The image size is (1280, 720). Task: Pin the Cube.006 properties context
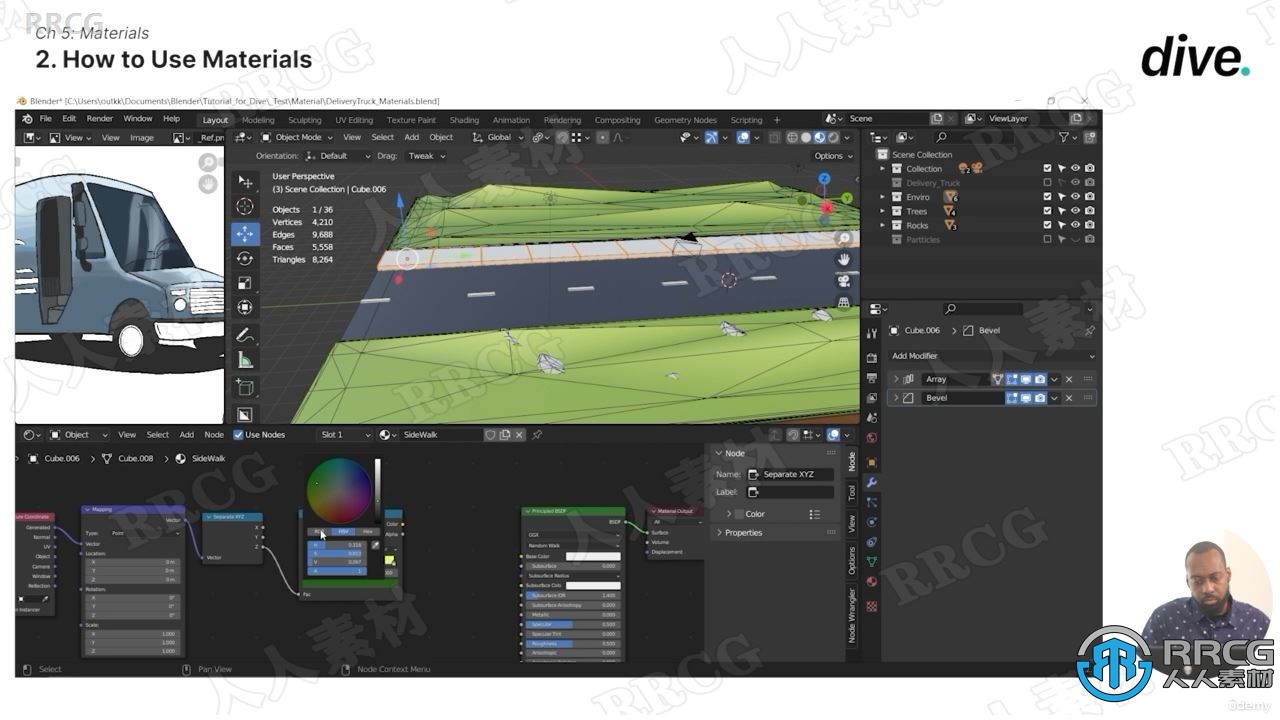tap(1089, 330)
